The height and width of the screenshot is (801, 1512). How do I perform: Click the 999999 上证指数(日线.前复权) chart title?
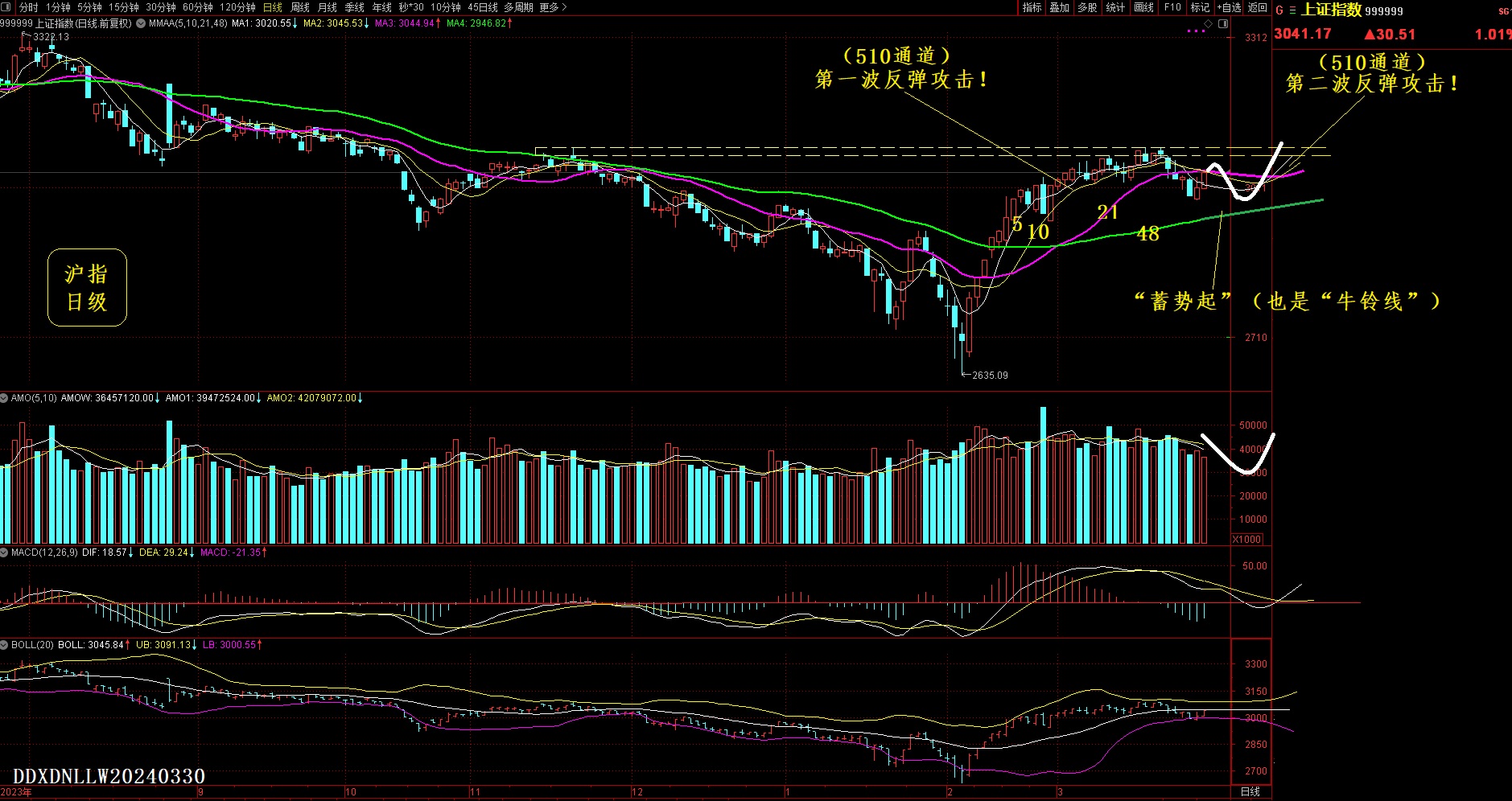pyautogui.click(x=66, y=23)
